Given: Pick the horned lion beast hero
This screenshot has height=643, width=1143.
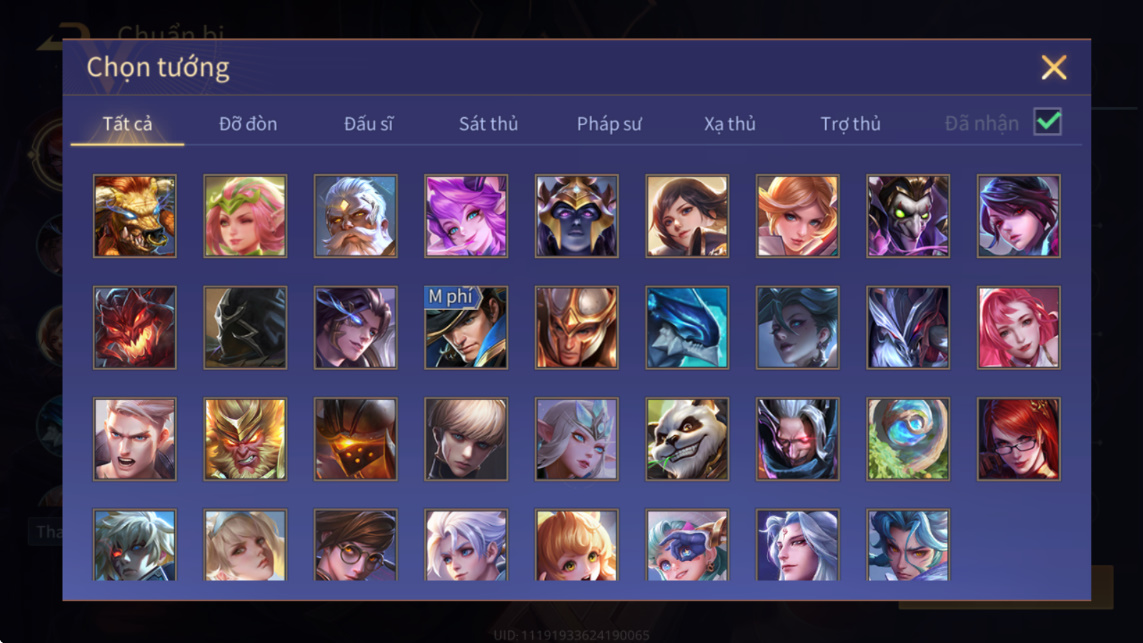Looking at the screenshot, I should point(135,216).
